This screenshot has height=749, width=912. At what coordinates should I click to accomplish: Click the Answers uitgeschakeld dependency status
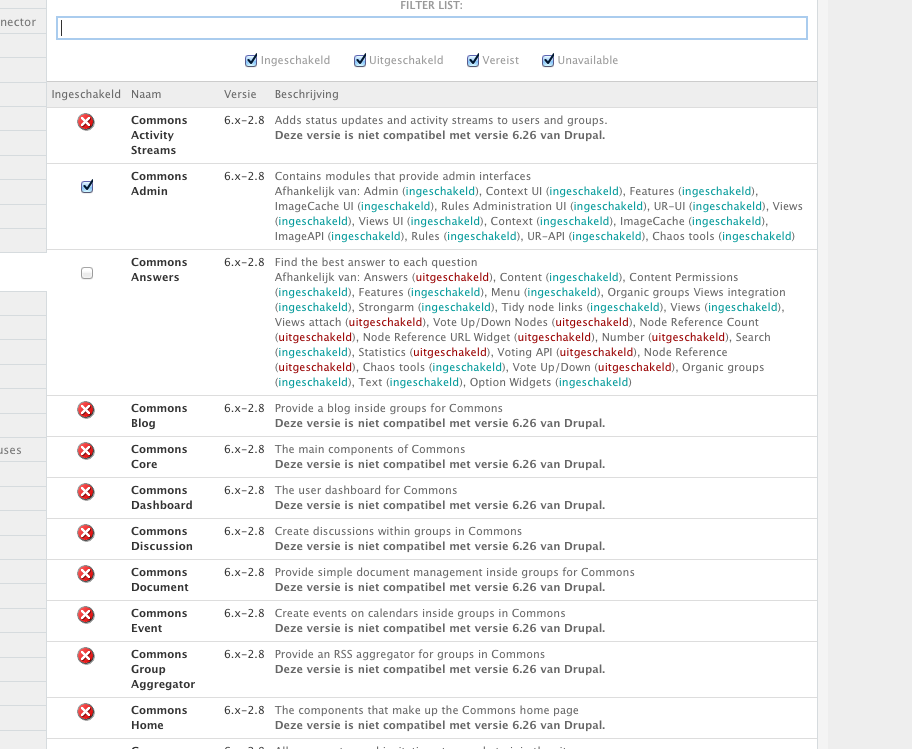click(453, 277)
